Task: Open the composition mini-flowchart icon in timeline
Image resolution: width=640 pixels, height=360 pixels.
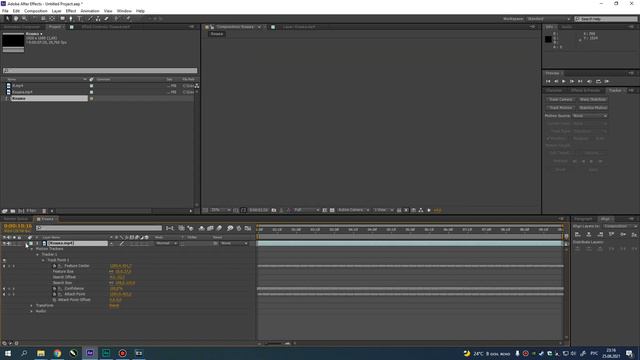Action: pyautogui.click(x=170, y=228)
